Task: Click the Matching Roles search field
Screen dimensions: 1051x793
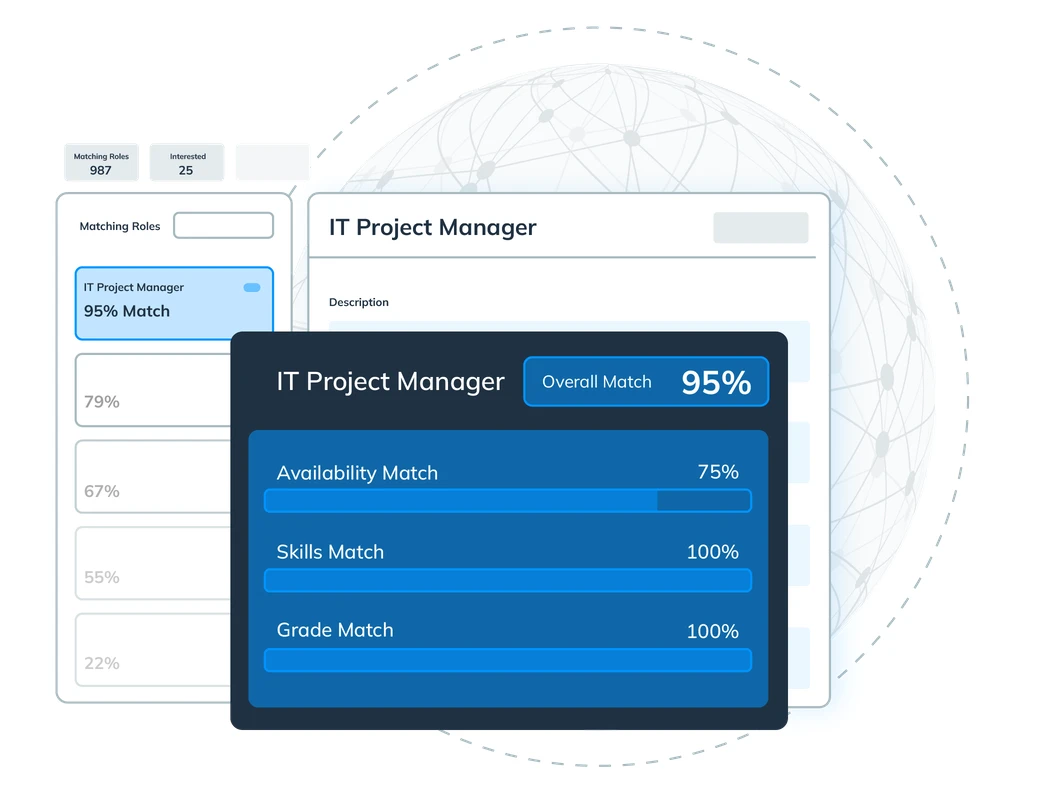Action: [223, 225]
